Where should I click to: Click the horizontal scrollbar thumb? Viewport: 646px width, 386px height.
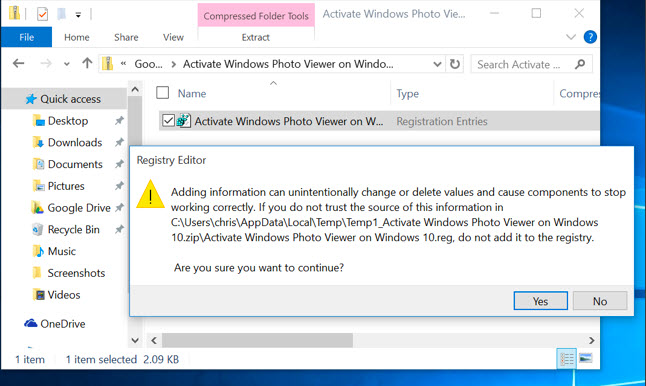point(257,340)
